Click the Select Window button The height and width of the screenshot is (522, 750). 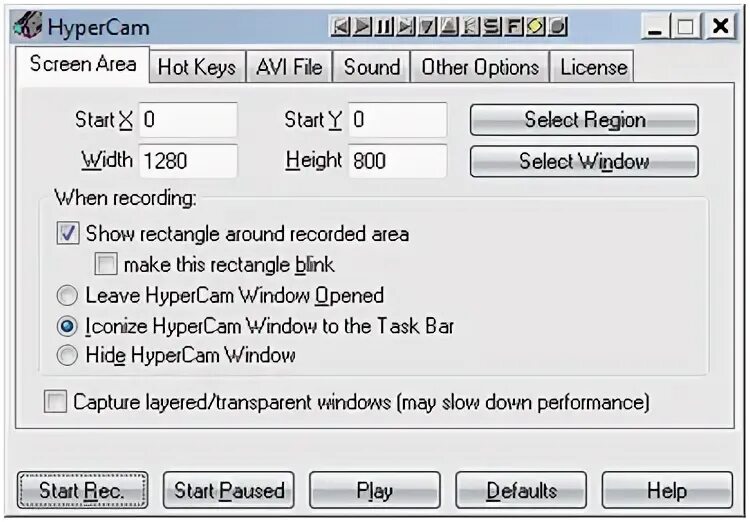click(x=584, y=161)
